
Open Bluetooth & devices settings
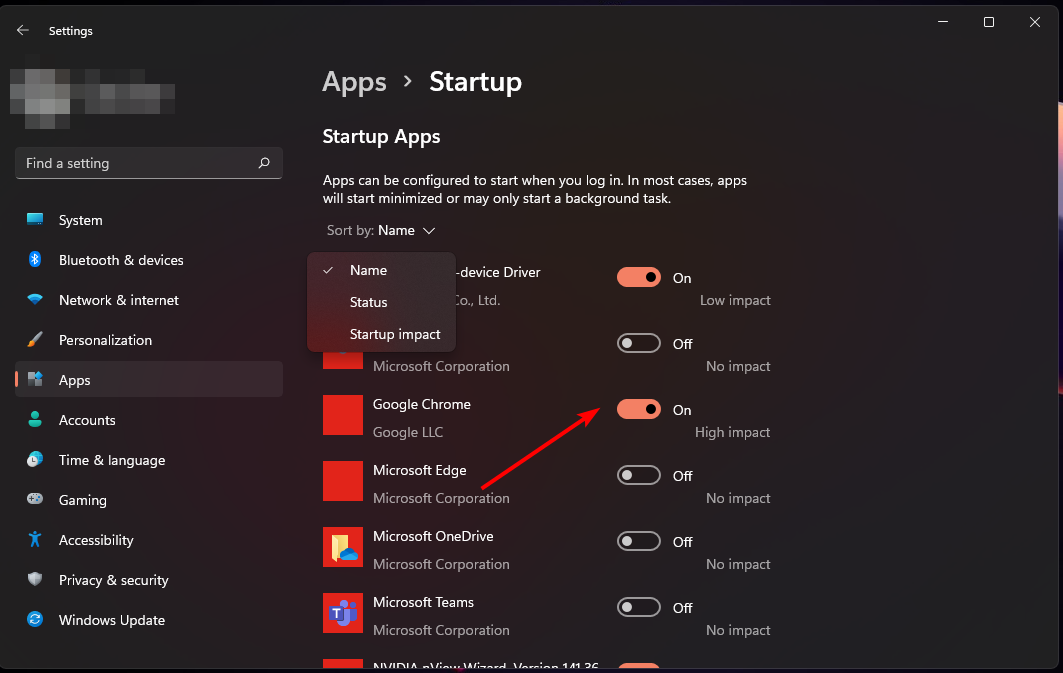tap(149, 260)
